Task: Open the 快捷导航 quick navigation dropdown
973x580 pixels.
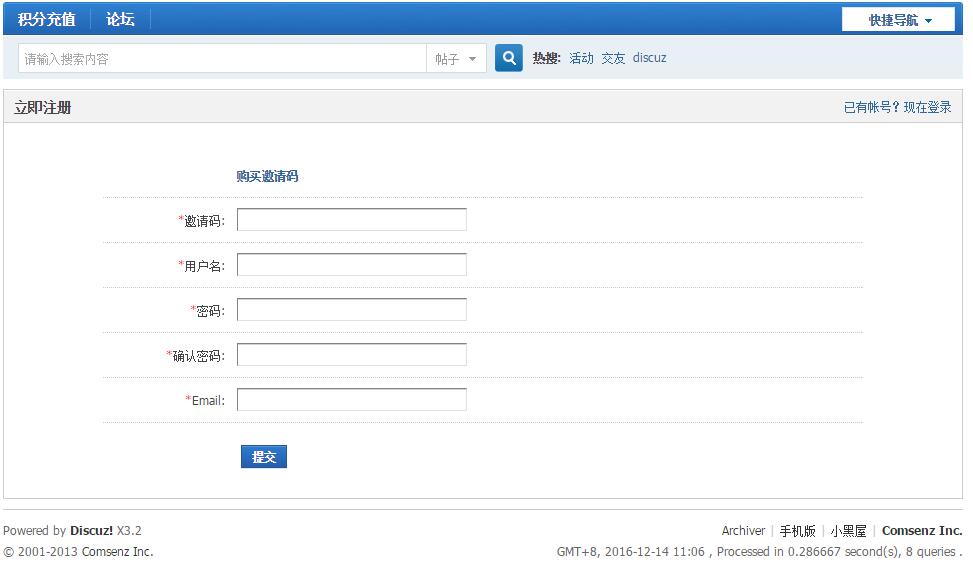Action: (x=898, y=20)
